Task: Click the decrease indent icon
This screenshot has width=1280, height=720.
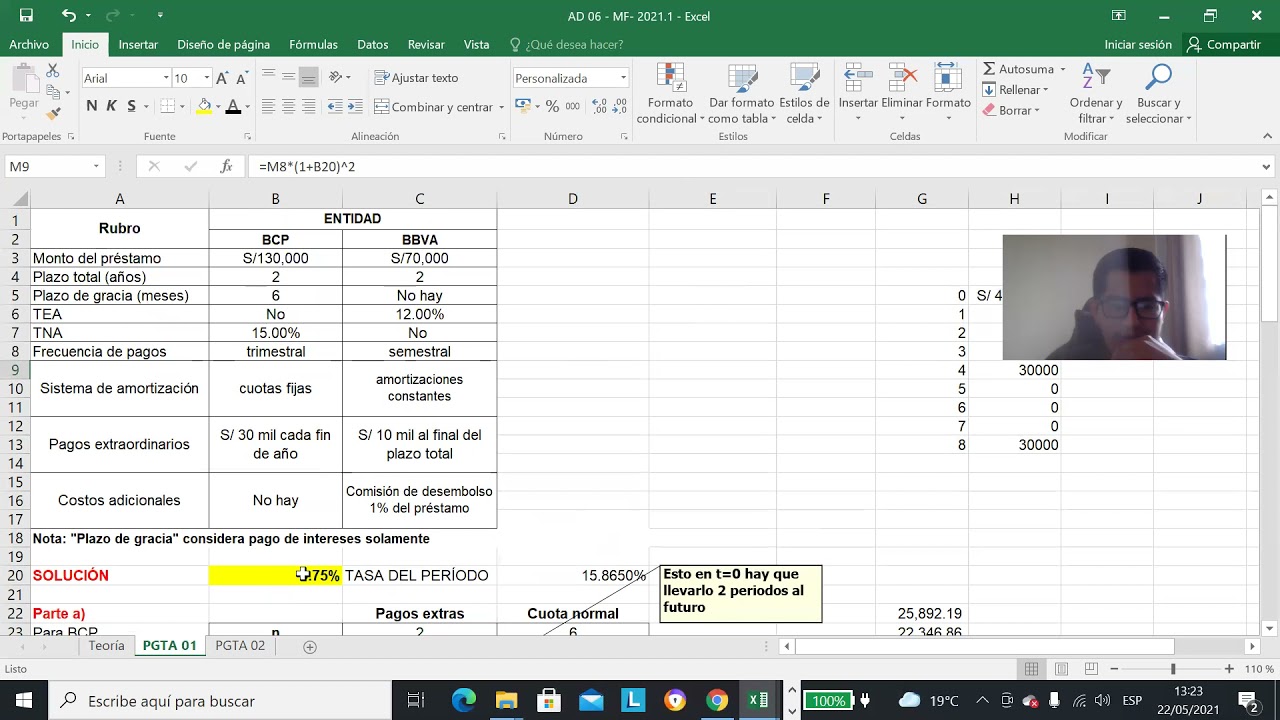Action: (335, 106)
